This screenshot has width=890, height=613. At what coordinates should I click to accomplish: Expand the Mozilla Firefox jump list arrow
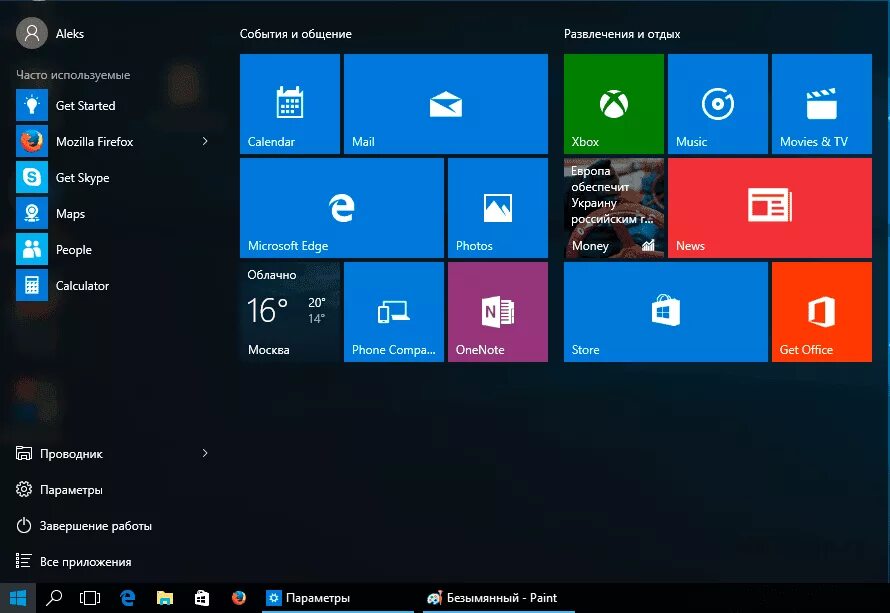tap(205, 141)
